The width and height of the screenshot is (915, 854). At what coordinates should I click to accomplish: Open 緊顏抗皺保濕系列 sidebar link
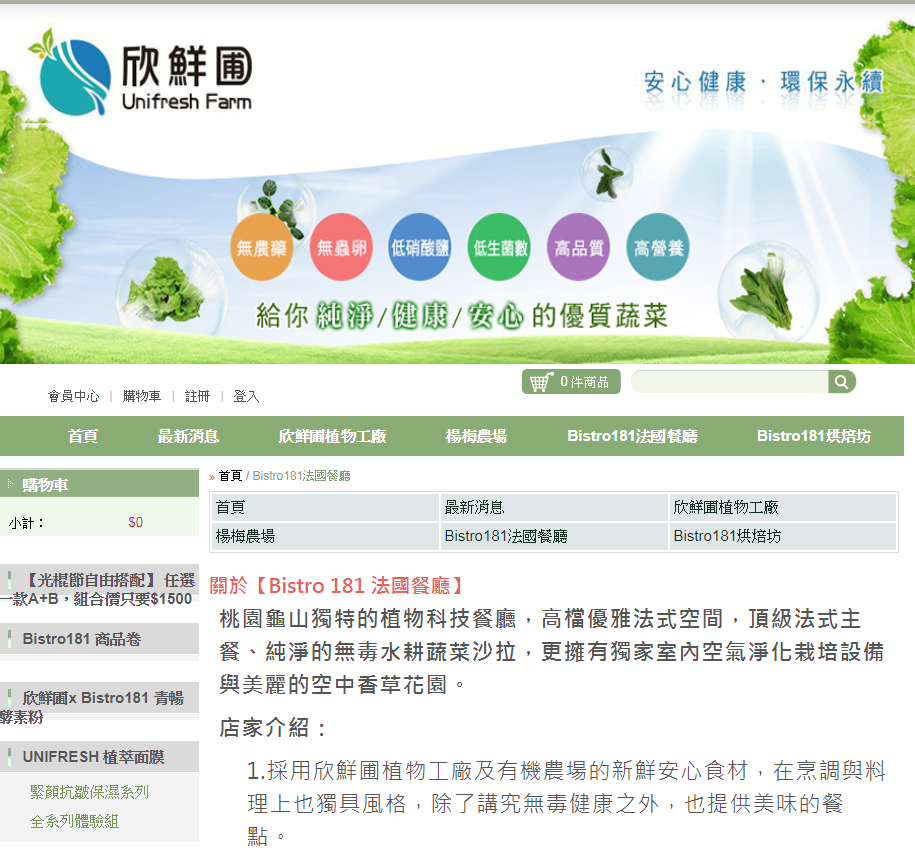(89, 792)
